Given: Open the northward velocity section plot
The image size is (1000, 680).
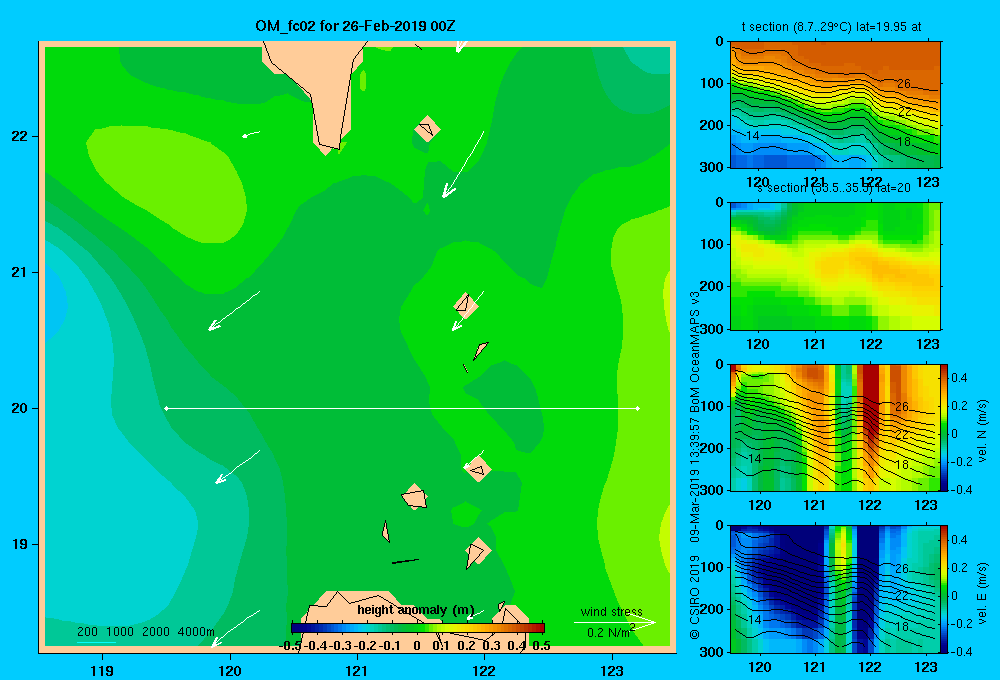Looking at the screenshot, I should 835,427.
